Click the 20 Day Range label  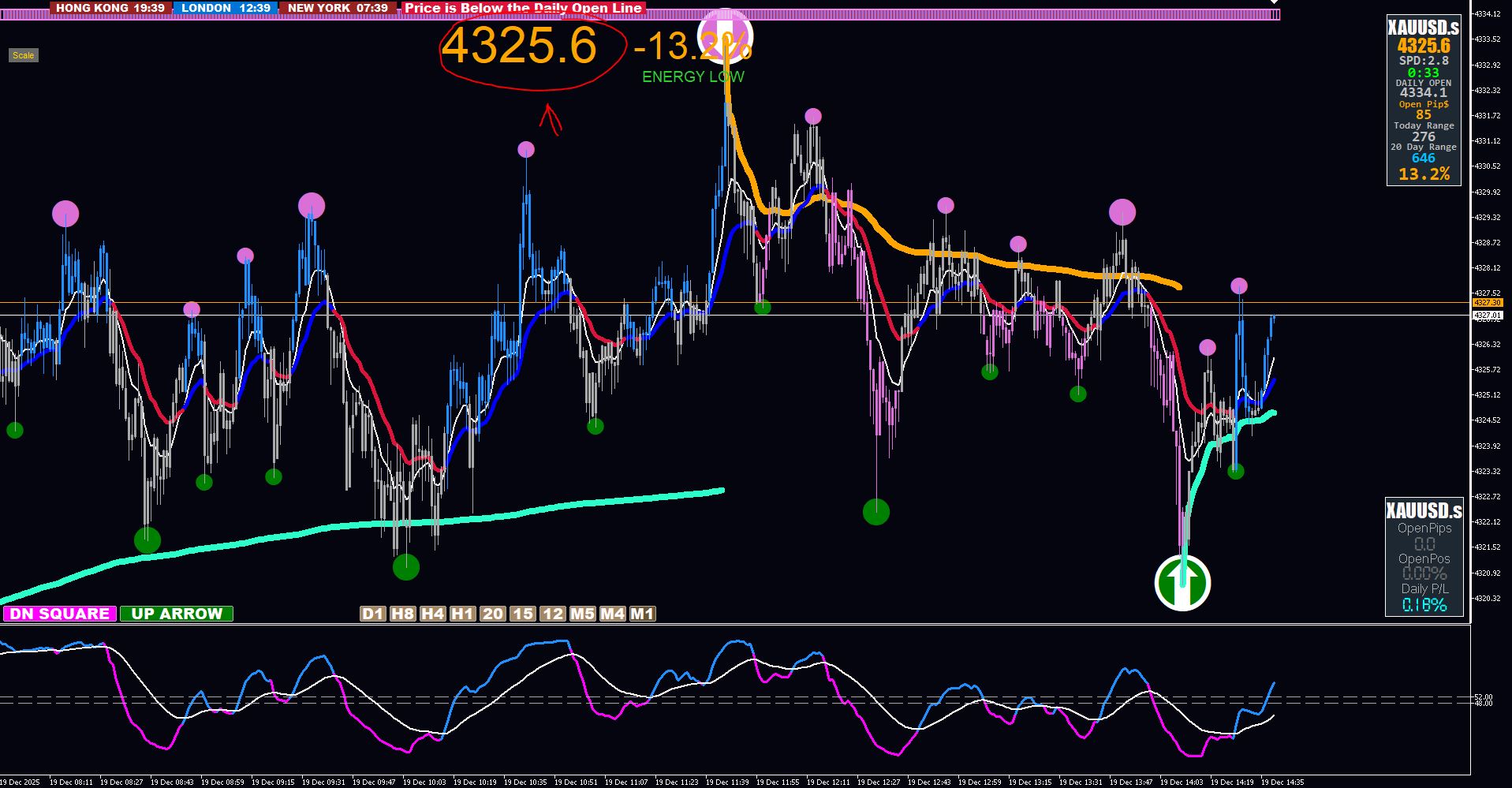point(1424,147)
